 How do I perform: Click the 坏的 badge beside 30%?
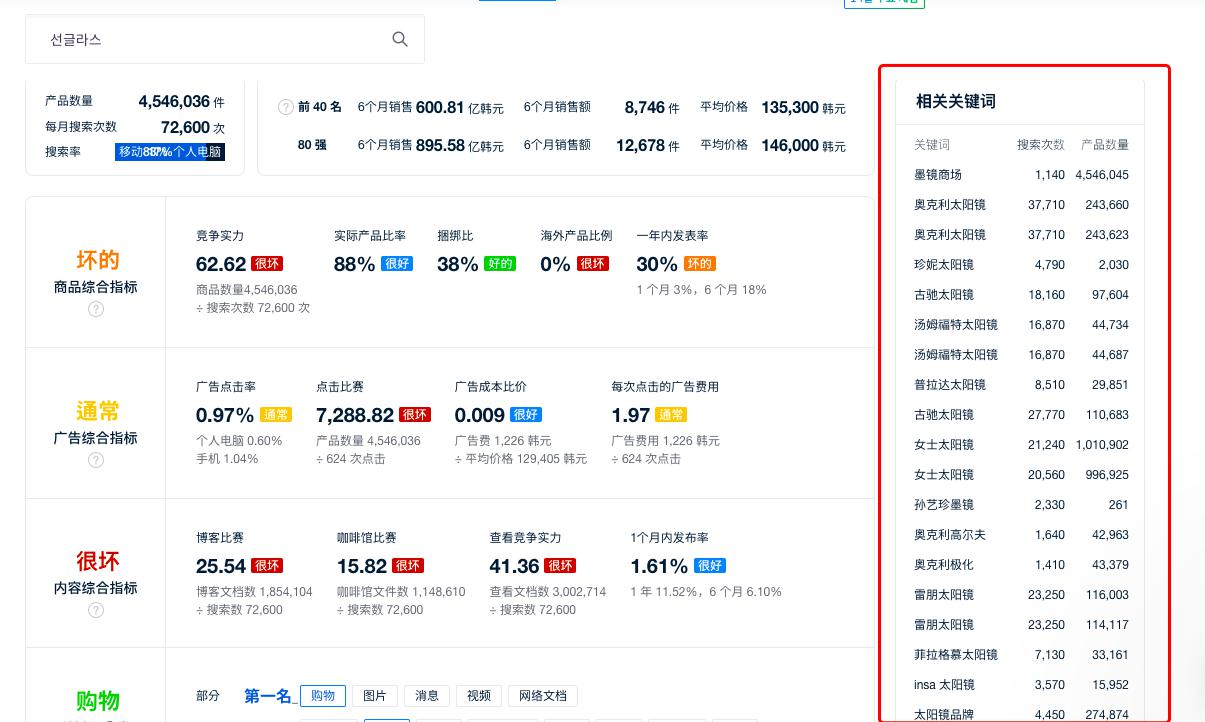click(699, 264)
